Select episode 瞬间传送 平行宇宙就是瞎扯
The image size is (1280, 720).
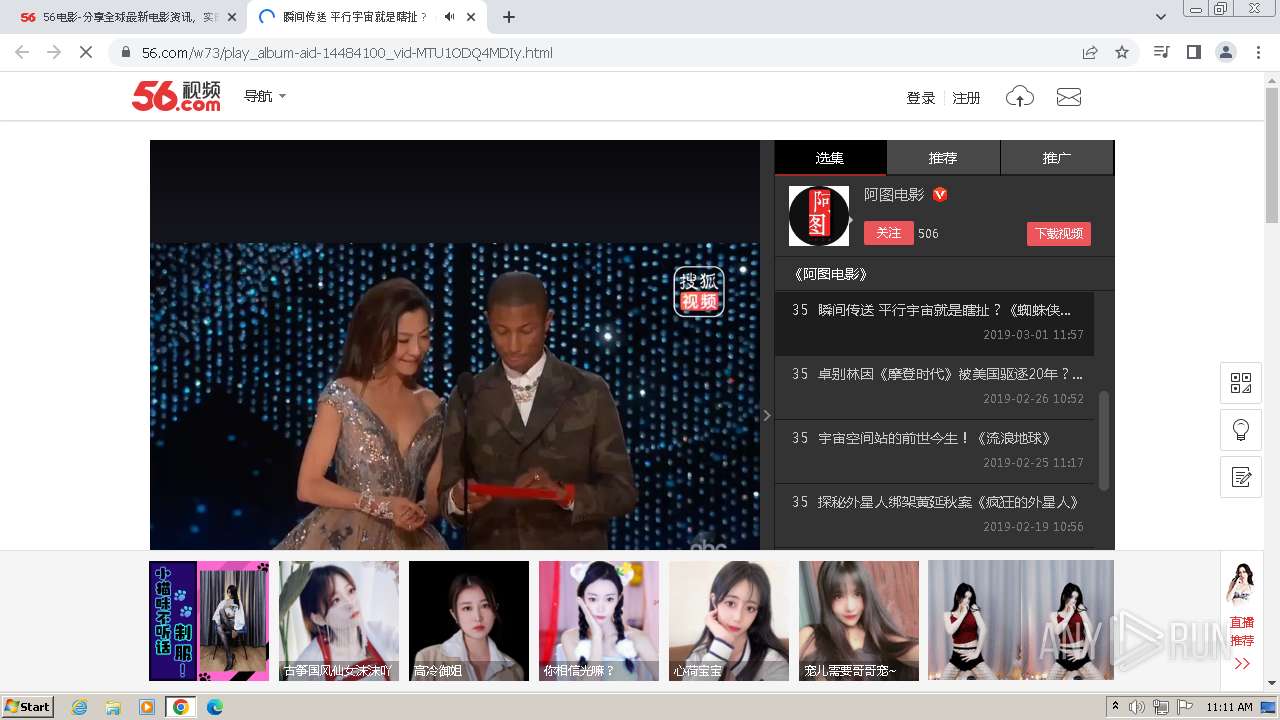tap(934, 322)
